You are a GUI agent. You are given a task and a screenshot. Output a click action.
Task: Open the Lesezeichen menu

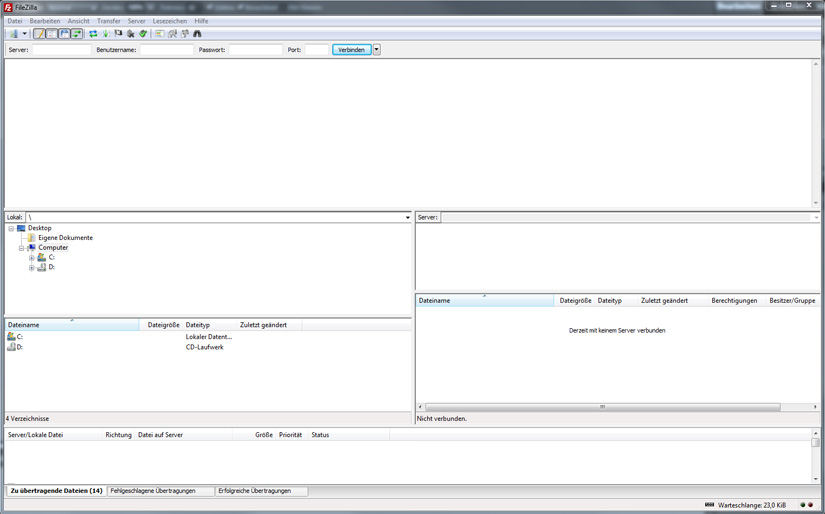click(x=169, y=21)
